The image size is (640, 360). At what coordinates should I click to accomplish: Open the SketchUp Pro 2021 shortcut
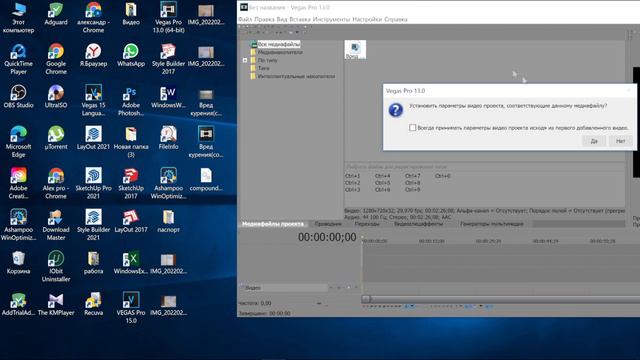tap(93, 183)
